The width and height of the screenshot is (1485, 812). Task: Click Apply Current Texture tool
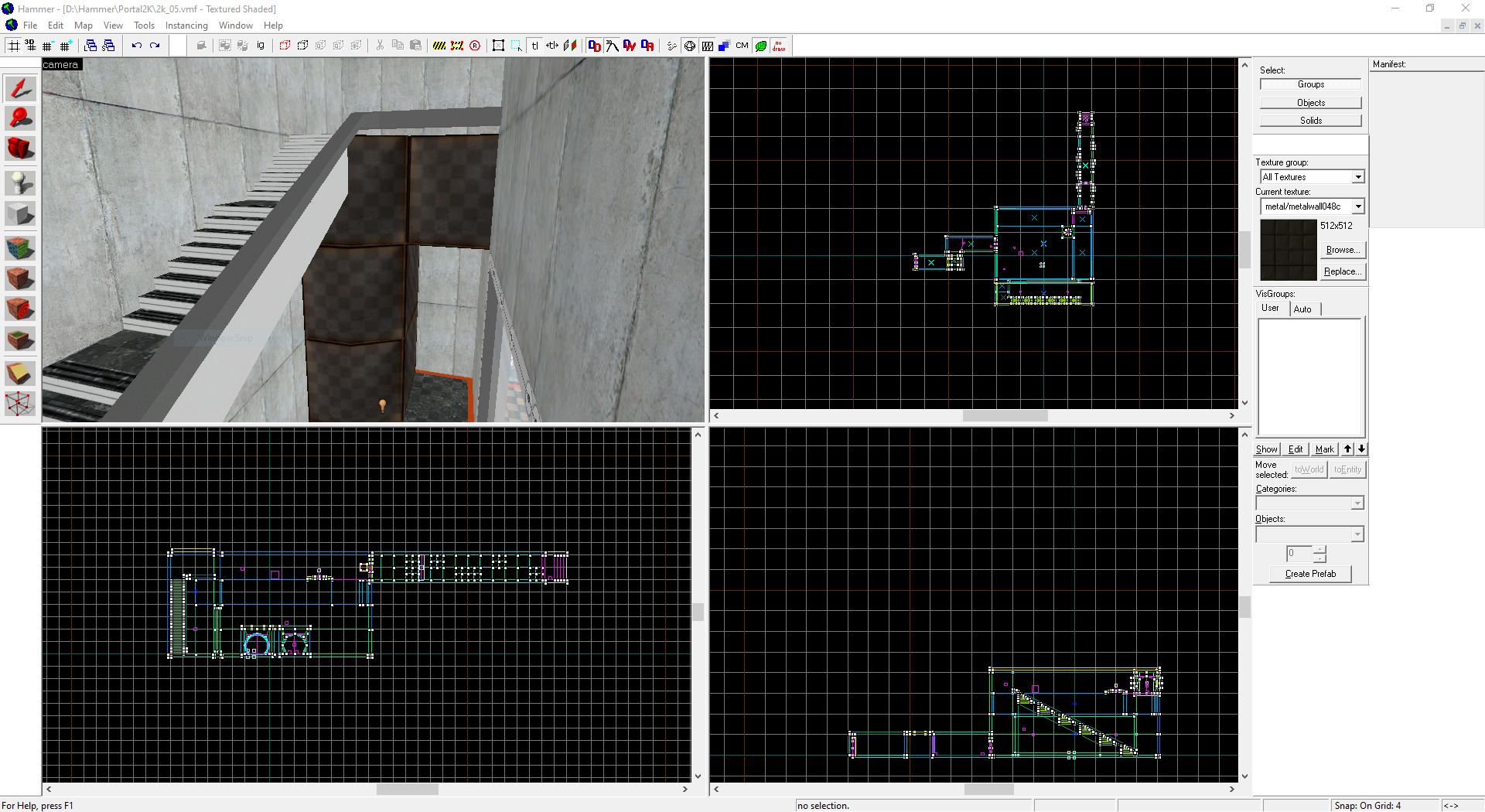coord(20,278)
